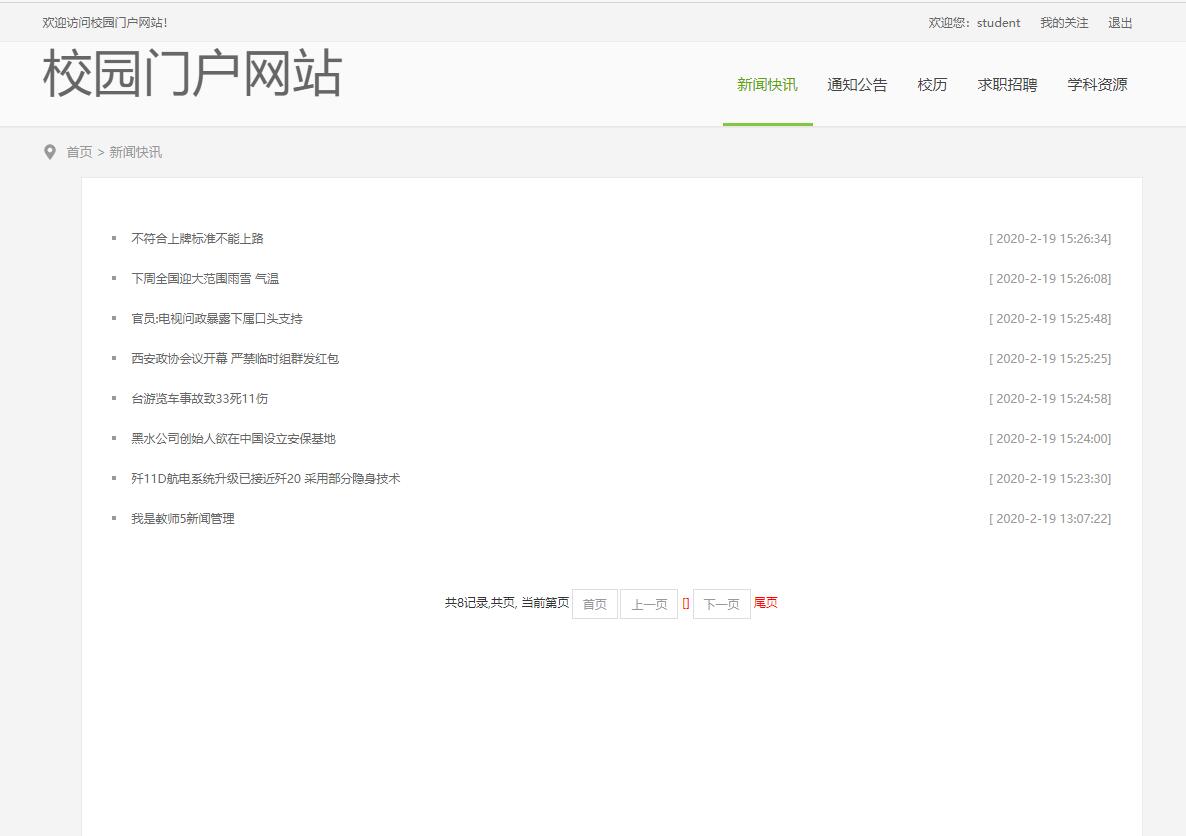Image resolution: width=1186 pixels, height=836 pixels.
Task: Navigate to 首页 via the breadcrumb link
Action: (79, 152)
